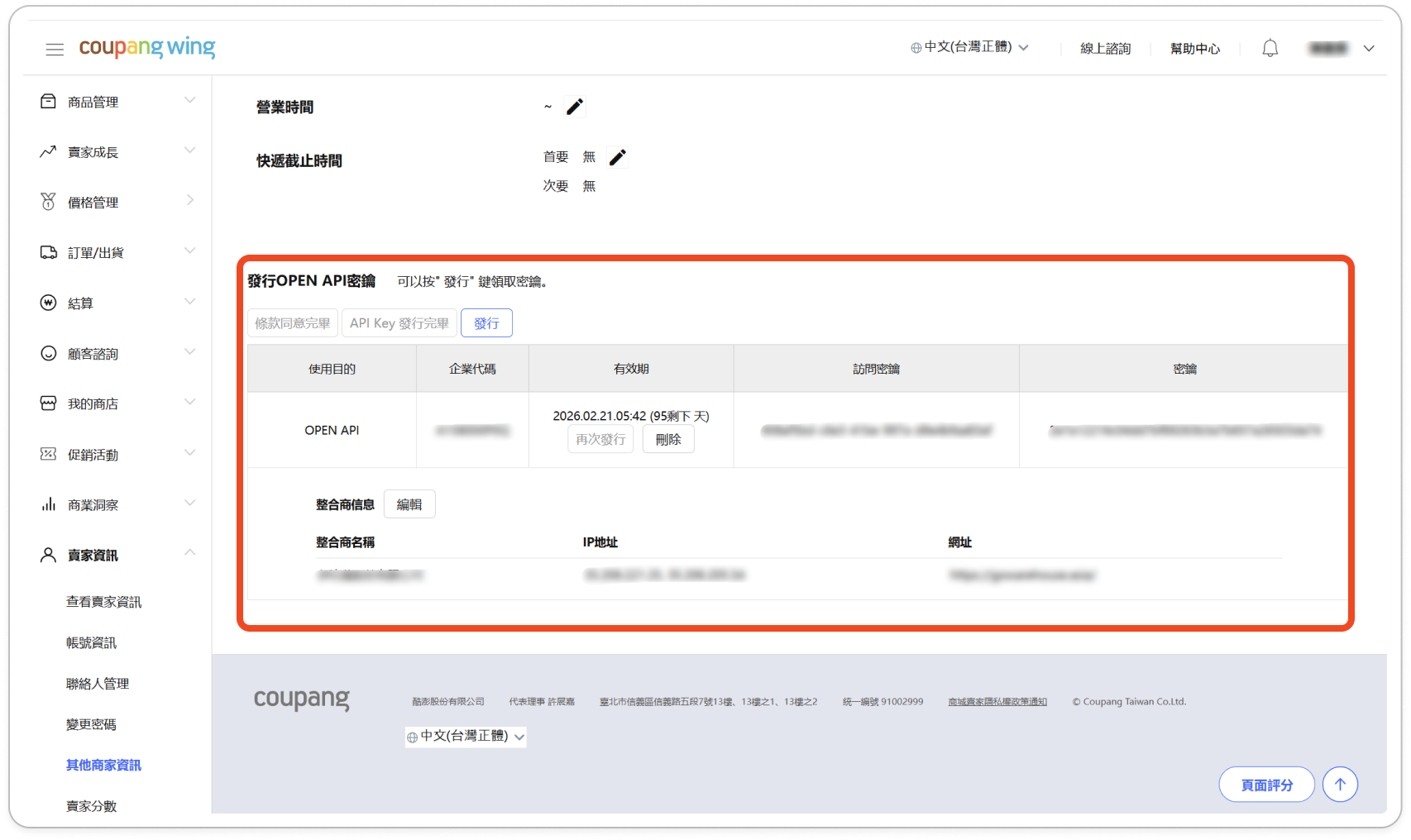Screen dimensions: 1411x840
Task: Go to 聯絡人管理 in the sidebar
Action: [x=98, y=684]
